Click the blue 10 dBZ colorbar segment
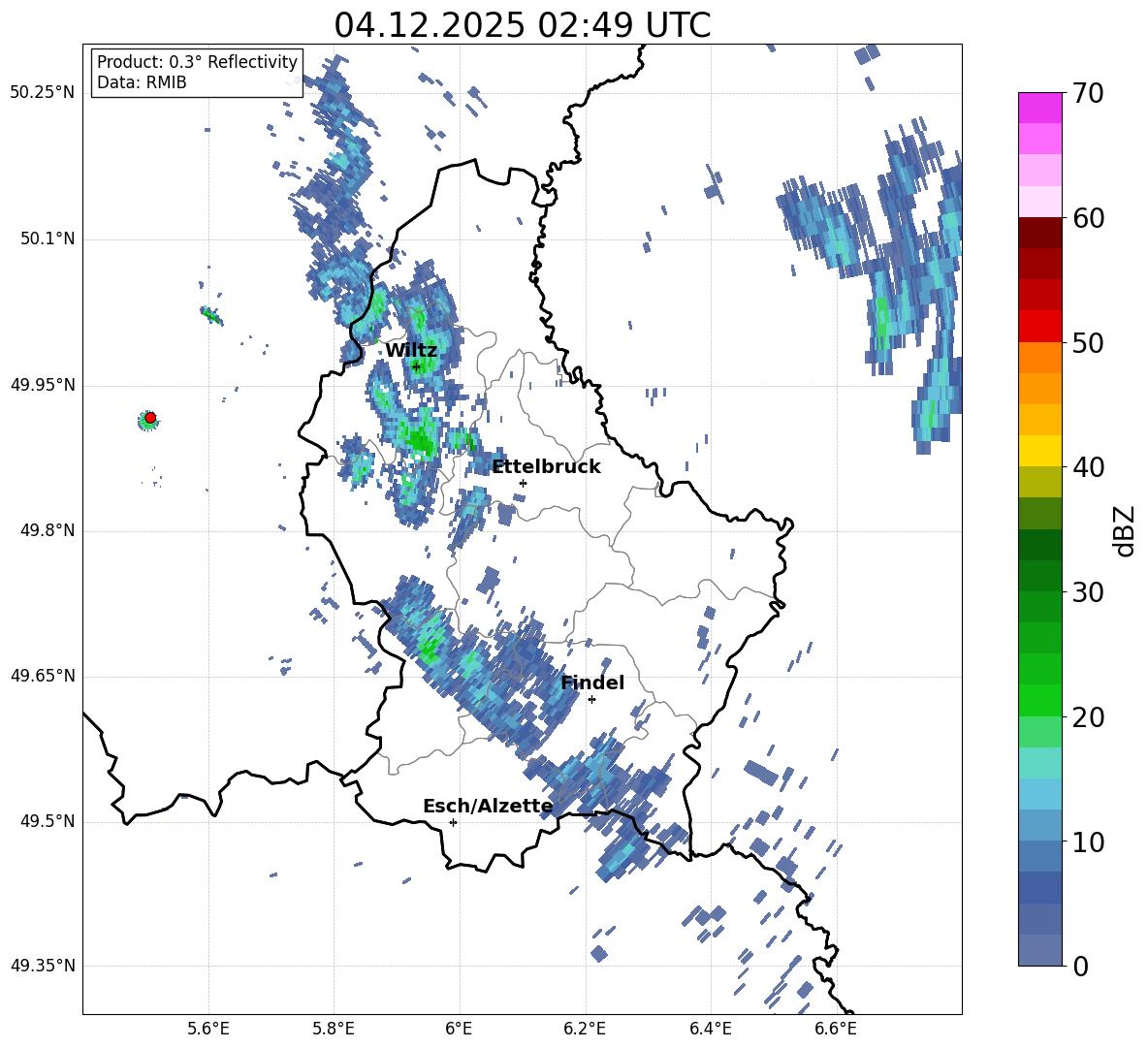 1039,825
